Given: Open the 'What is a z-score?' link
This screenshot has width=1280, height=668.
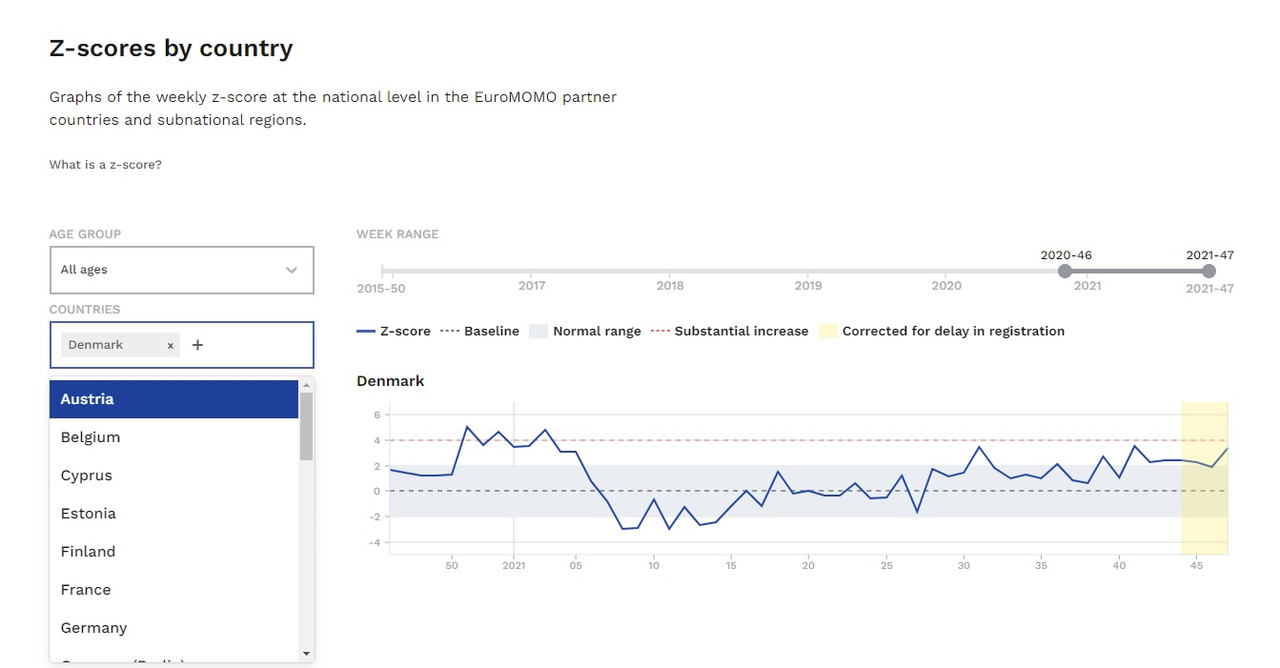Looking at the screenshot, I should pyautogui.click(x=105, y=165).
